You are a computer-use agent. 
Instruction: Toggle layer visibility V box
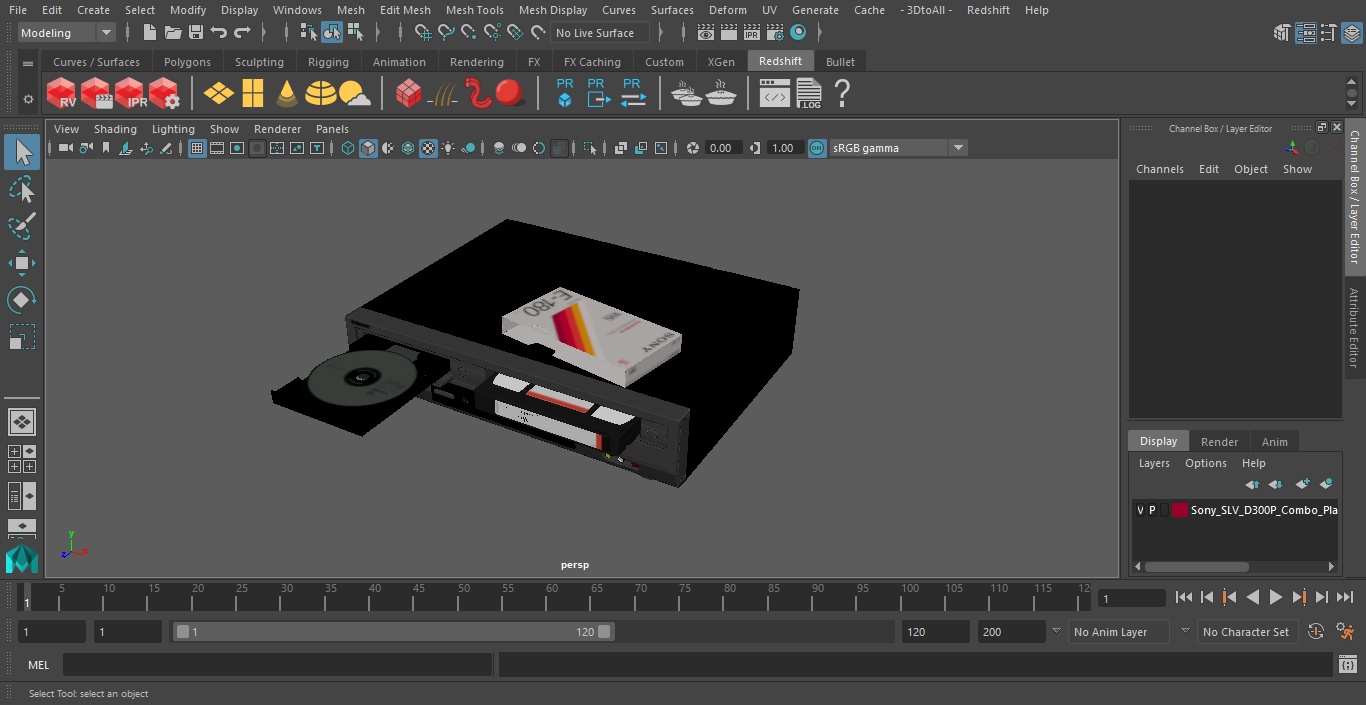point(1140,510)
